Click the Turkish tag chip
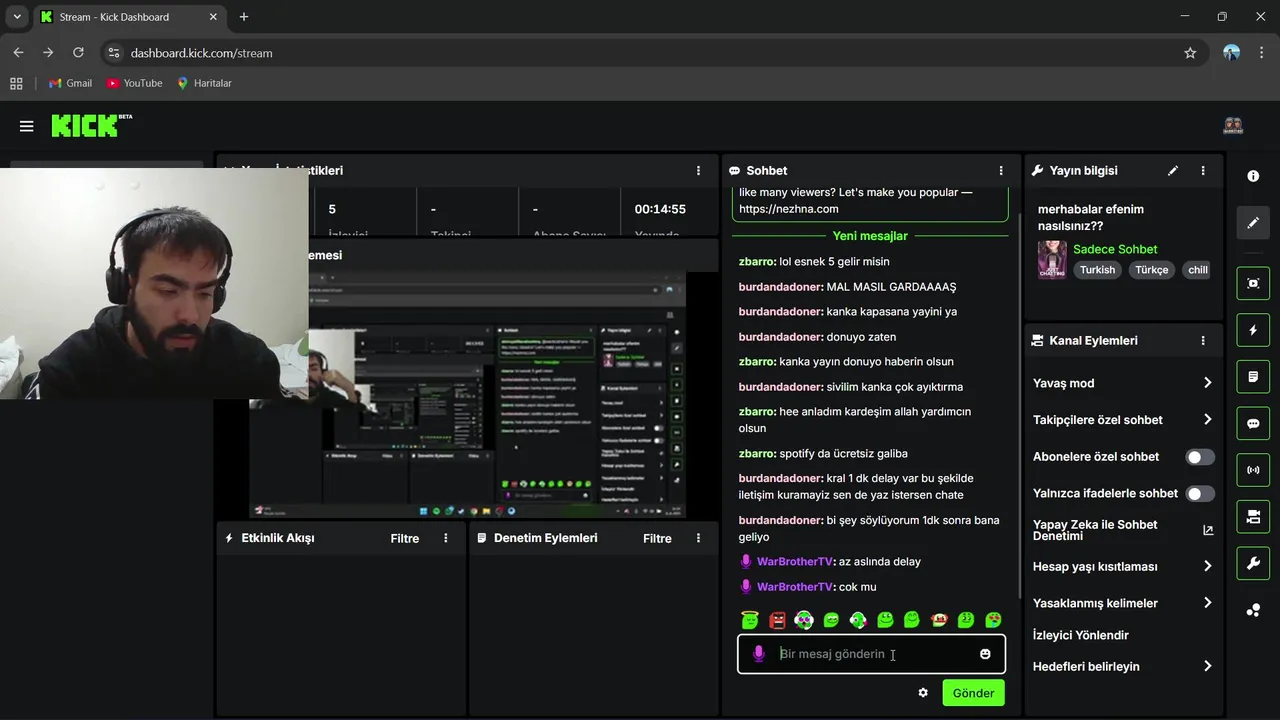 click(x=1097, y=270)
